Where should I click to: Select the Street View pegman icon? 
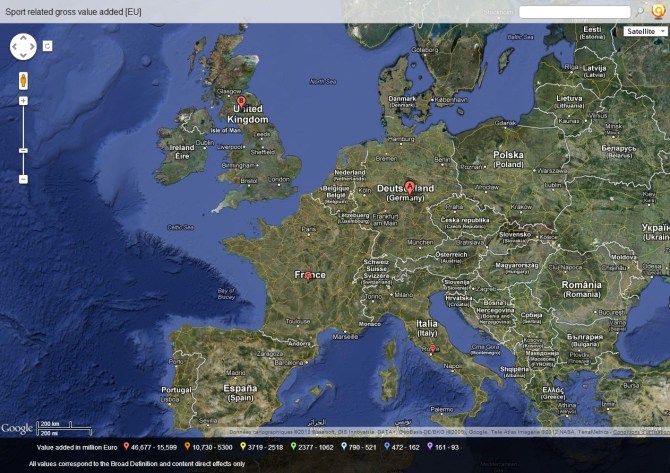(23, 81)
